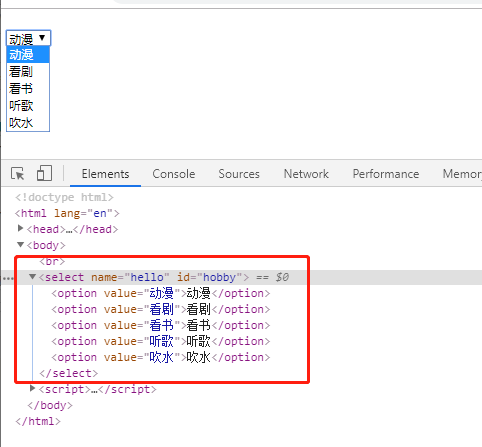This screenshot has height=447, width=482.
Task: Select the closing </body> tag line
Action: 50,405
